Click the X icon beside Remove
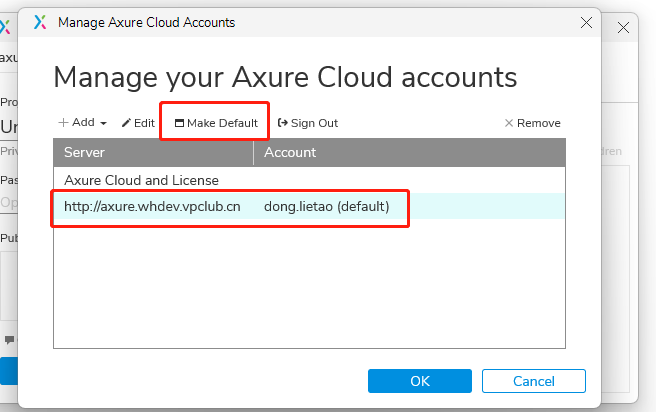 [508, 123]
